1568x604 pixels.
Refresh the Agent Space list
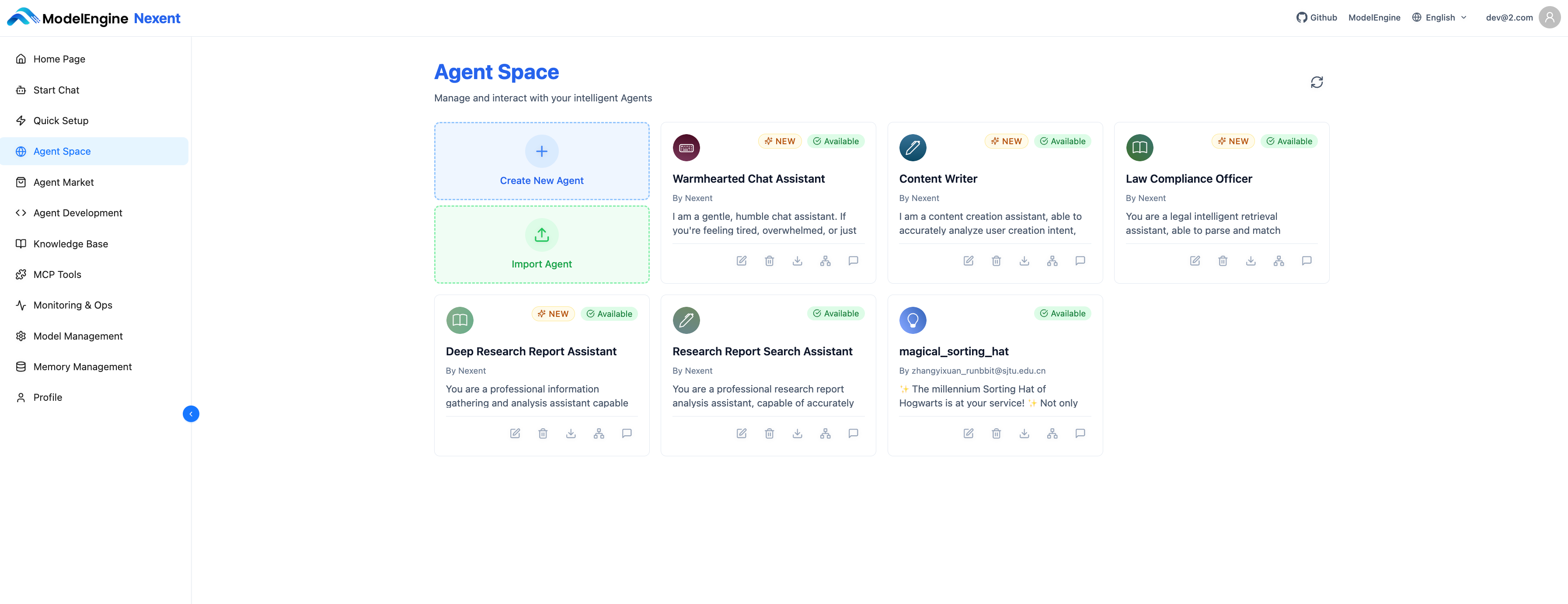click(x=1317, y=81)
